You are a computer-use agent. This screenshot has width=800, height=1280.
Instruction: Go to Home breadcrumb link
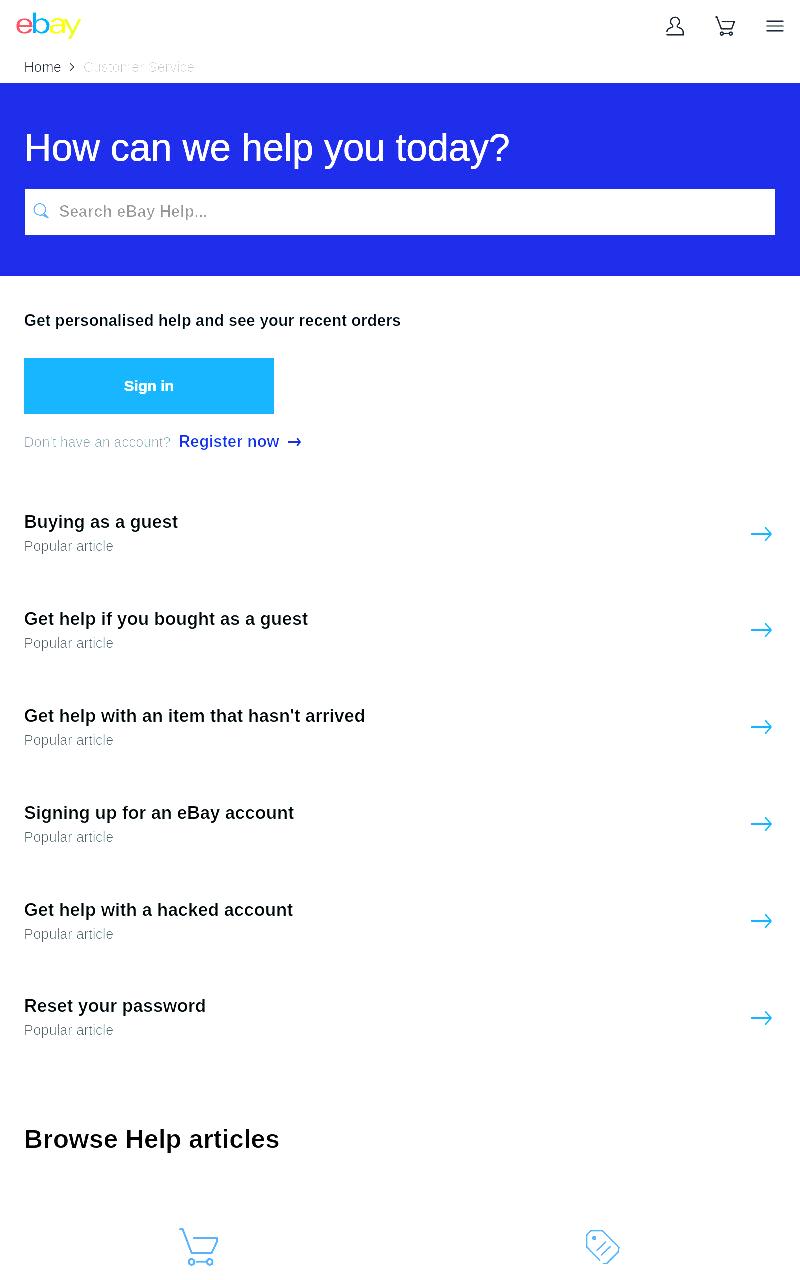pyautogui.click(x=42, y=67)
